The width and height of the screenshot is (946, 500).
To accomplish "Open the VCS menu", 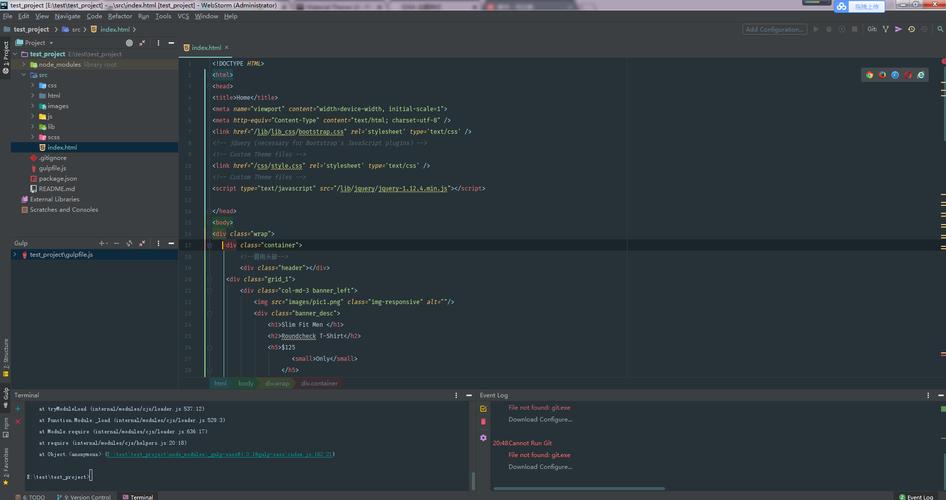I will (x=183, y=16).
